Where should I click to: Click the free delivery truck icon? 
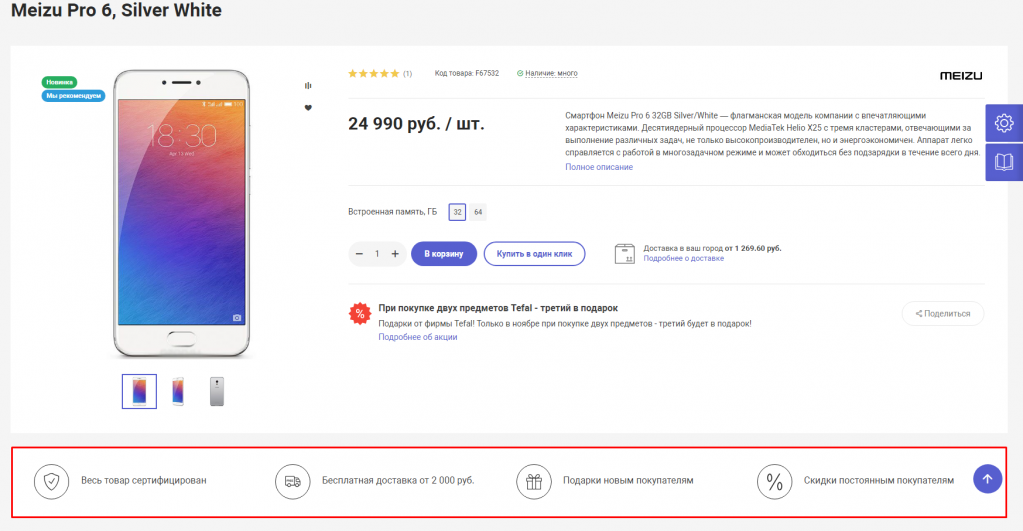pos(292,481)
